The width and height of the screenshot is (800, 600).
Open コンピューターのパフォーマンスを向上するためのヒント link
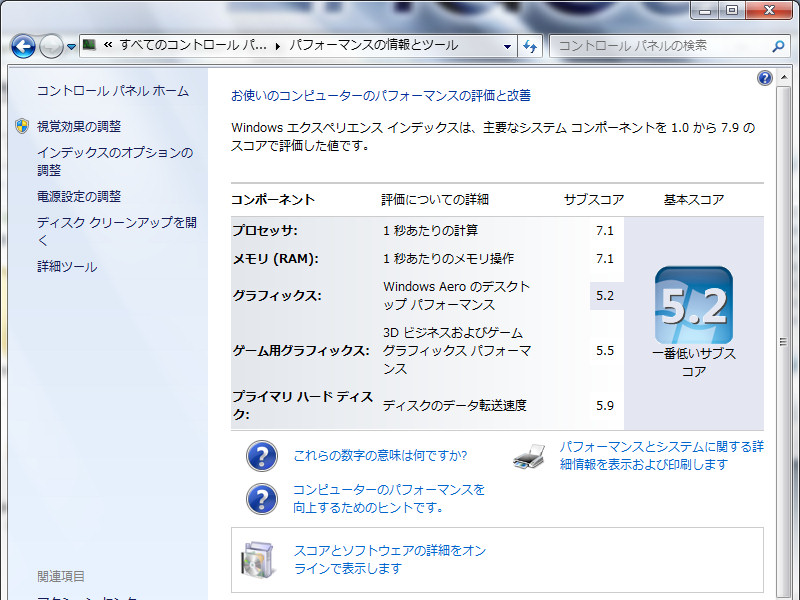coord(389,498)
